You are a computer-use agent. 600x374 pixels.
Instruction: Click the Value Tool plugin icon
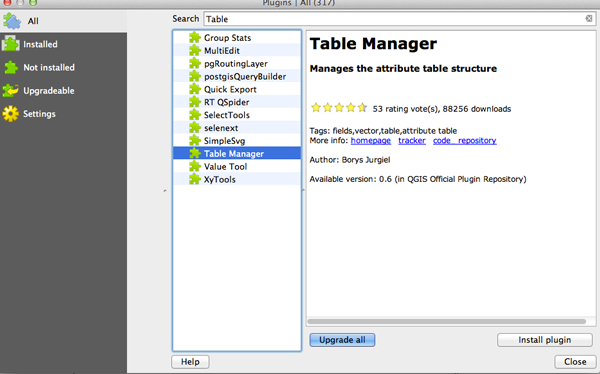click(195, 166)
